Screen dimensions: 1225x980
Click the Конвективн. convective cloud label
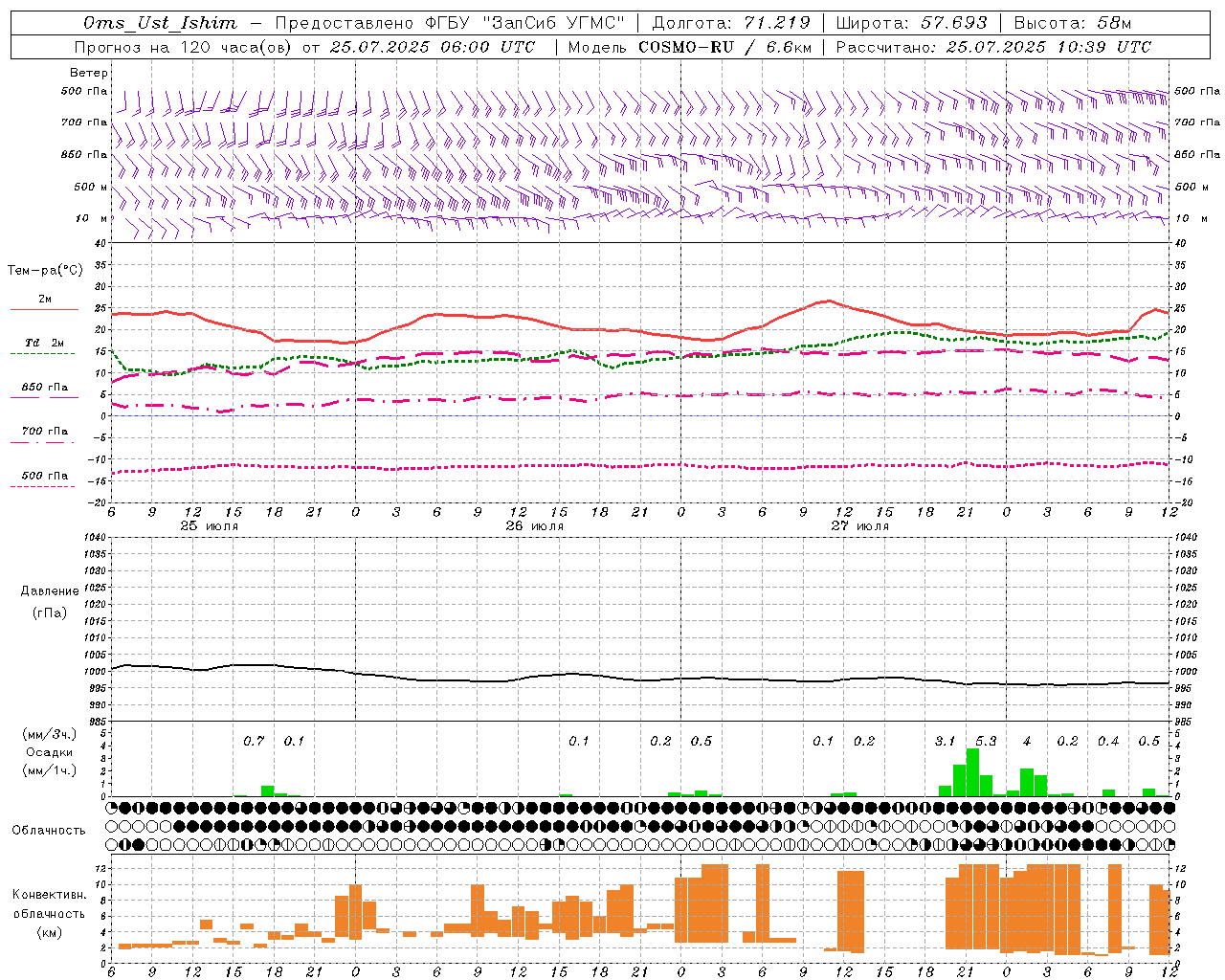49,895
